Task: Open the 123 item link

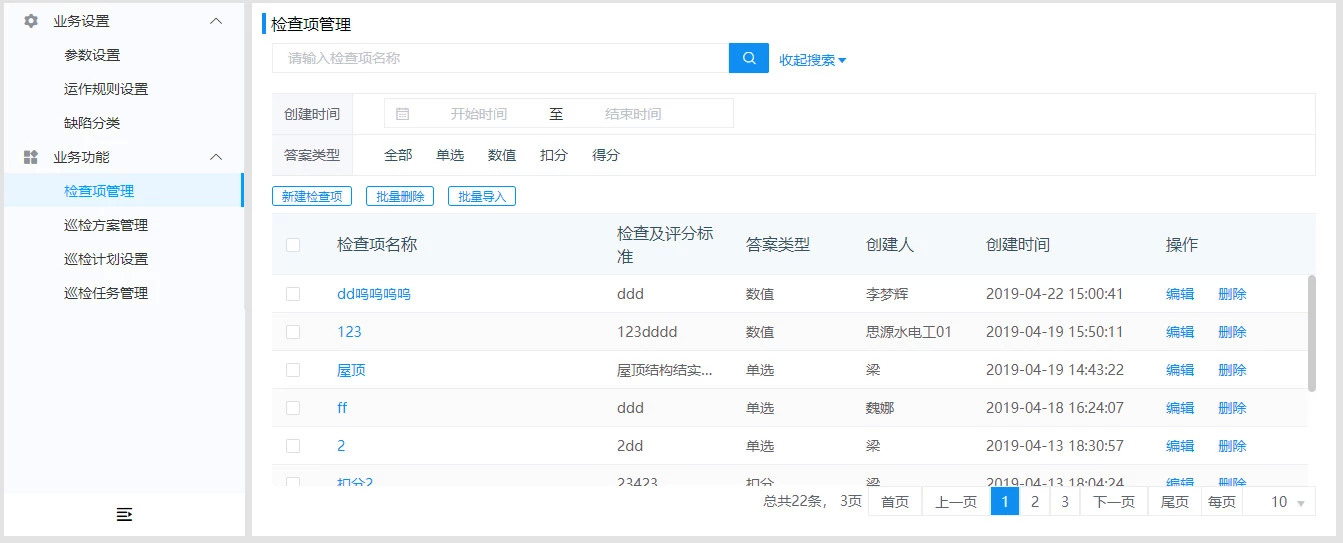Action: (349, 332)
